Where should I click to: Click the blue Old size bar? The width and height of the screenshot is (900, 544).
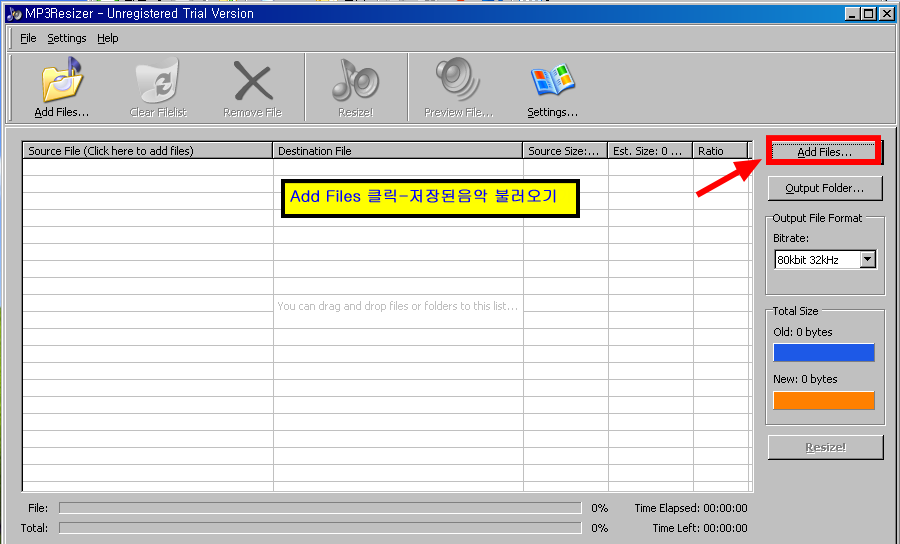[824, 352]
